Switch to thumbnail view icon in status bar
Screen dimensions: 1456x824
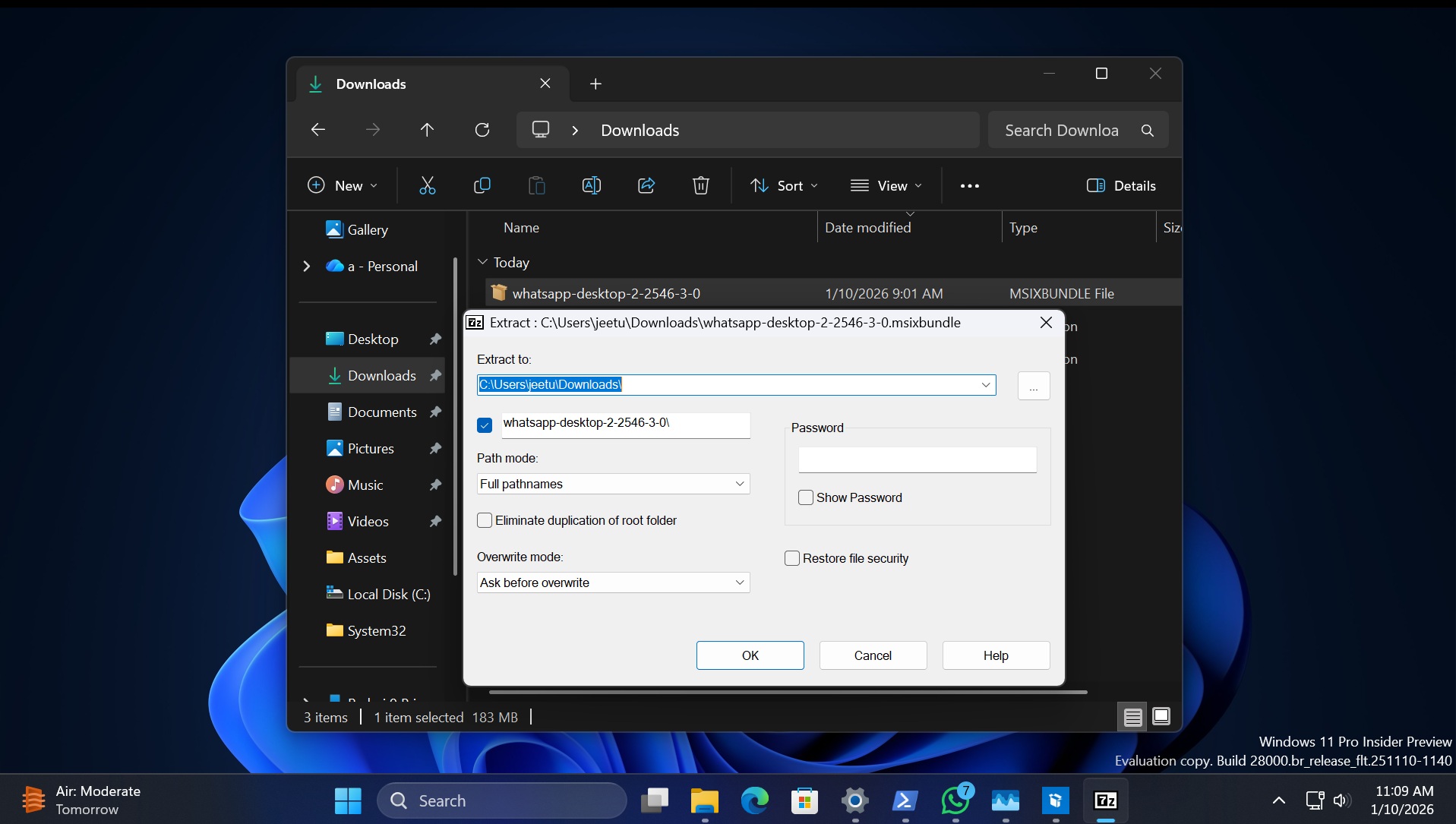(x=1161, y=716)
